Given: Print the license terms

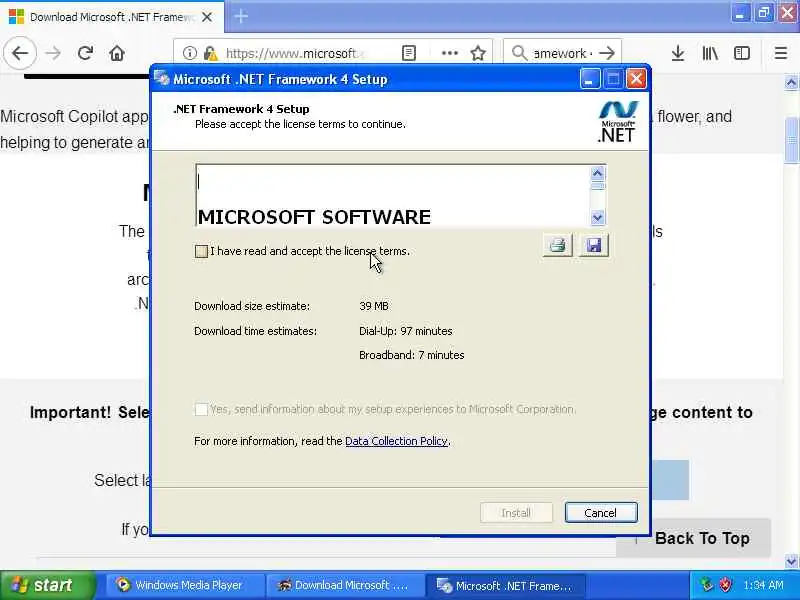Looking at the screenshot, I should [557, 245].
